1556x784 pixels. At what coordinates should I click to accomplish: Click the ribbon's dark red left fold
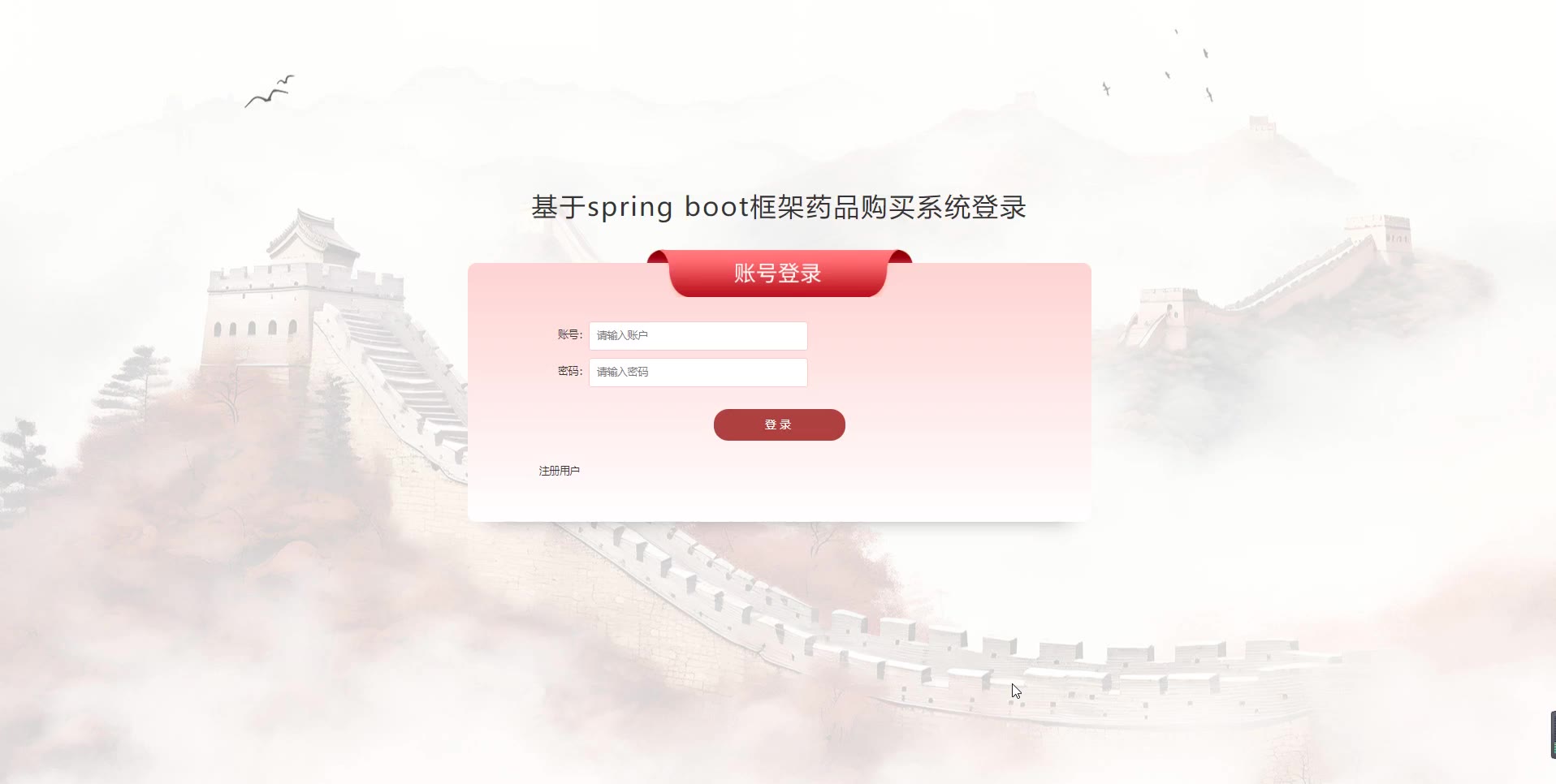[658, 256]
